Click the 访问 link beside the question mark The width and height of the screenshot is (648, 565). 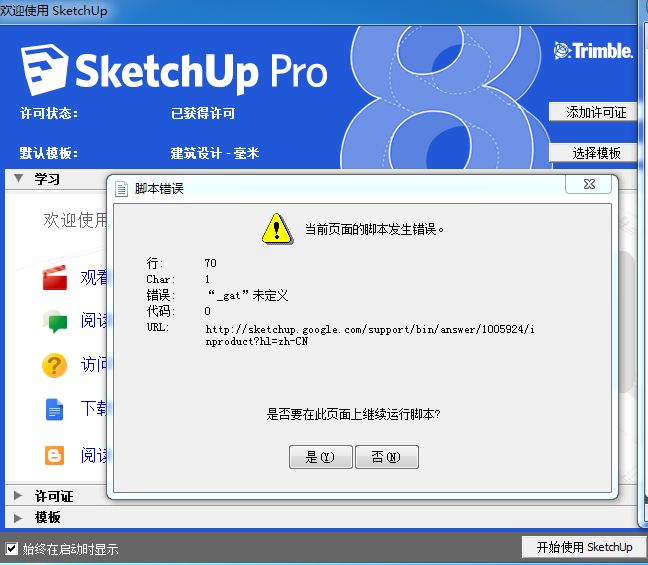pos(94,365)
